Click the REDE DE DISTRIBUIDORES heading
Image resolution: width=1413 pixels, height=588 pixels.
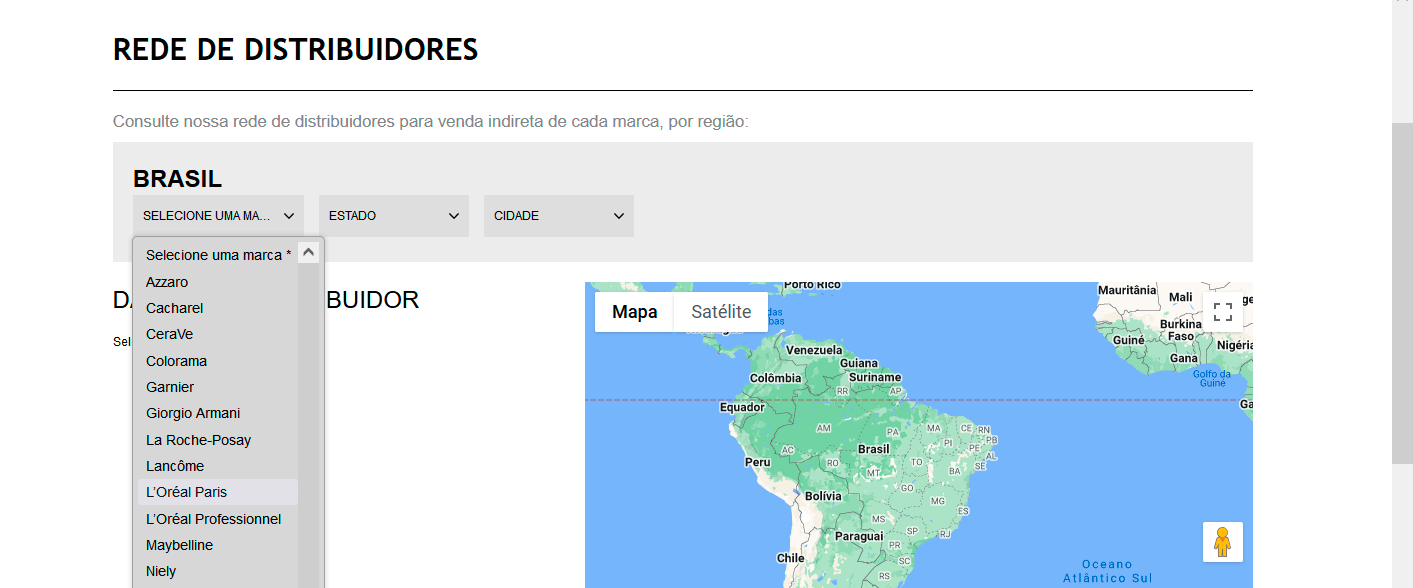click(296, 49)
